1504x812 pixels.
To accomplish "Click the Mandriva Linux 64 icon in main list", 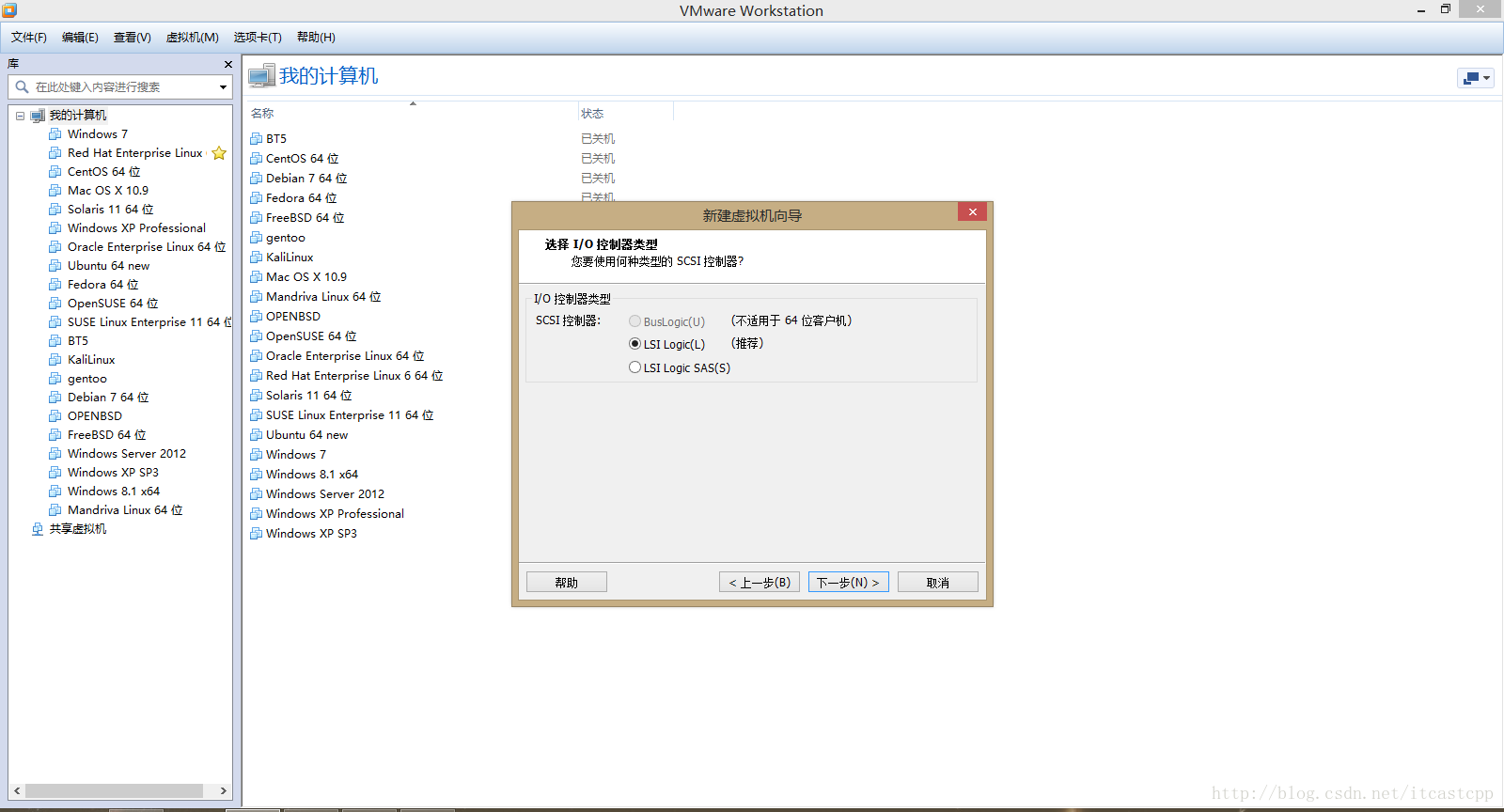I will (257, 297).
